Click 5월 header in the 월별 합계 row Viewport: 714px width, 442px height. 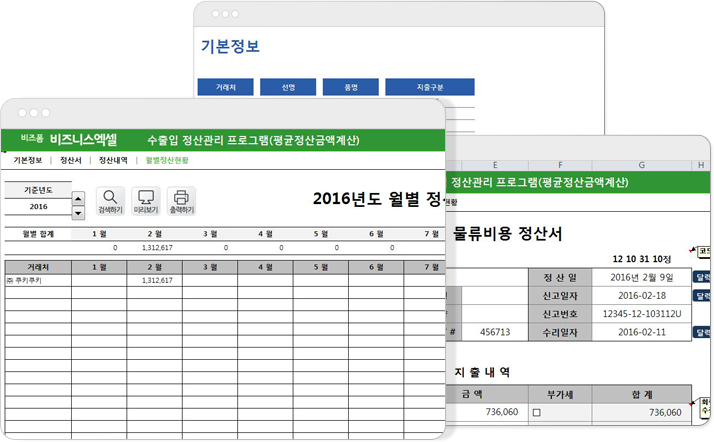(x=321, y=234)
